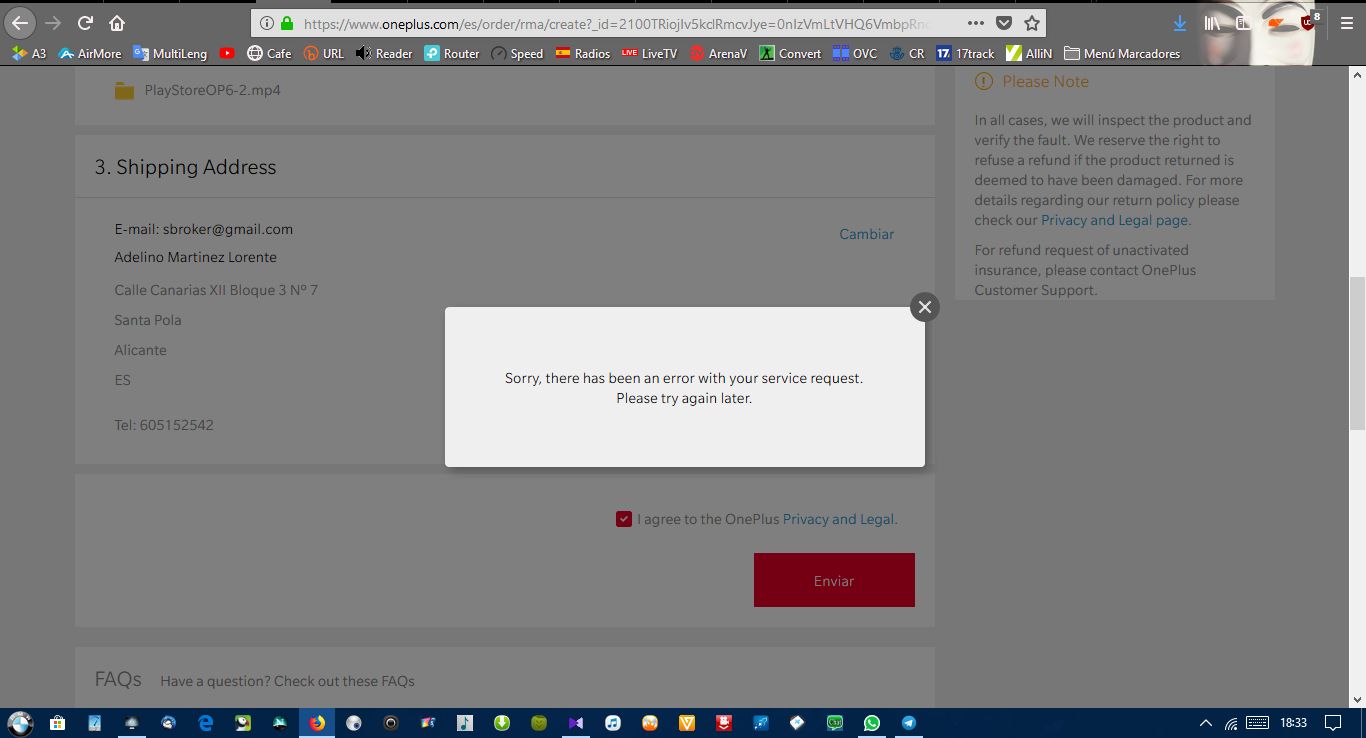Open the Speed bookmark
1366x738 pixels.
tap(517, 53)
